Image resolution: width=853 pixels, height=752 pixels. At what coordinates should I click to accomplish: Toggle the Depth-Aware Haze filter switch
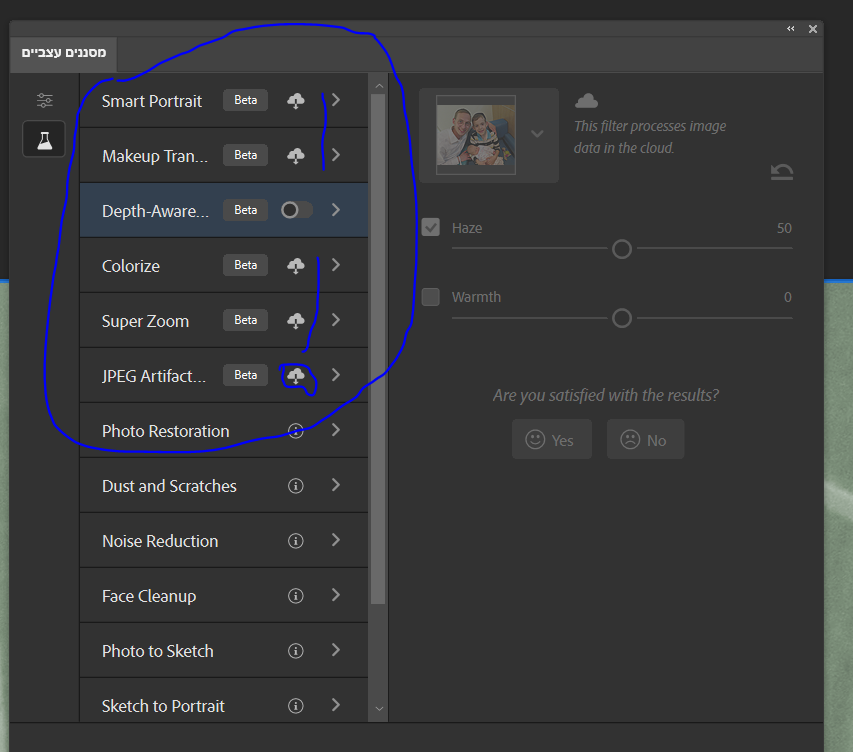coord(296,210)
